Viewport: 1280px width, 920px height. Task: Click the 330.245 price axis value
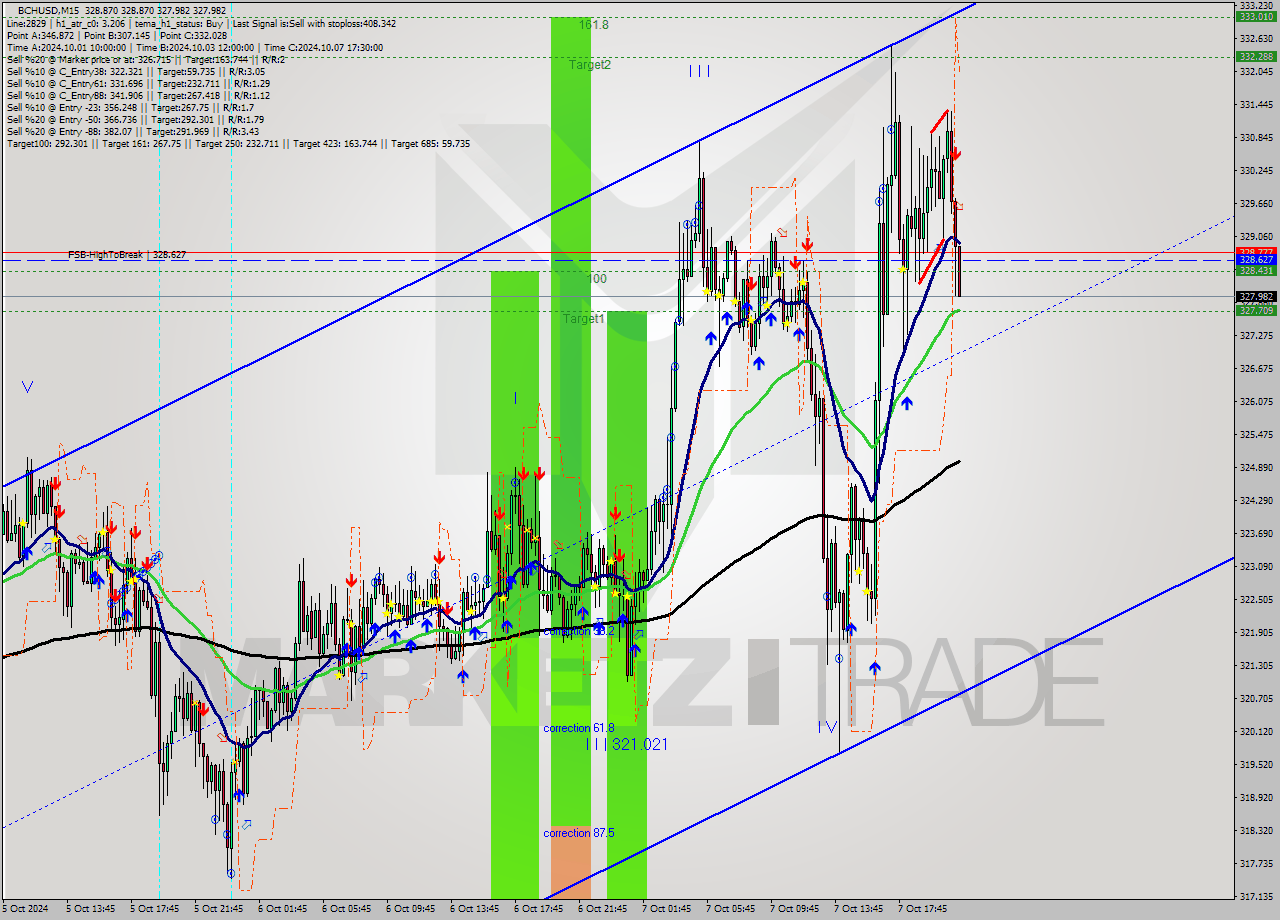point(1256,170)
